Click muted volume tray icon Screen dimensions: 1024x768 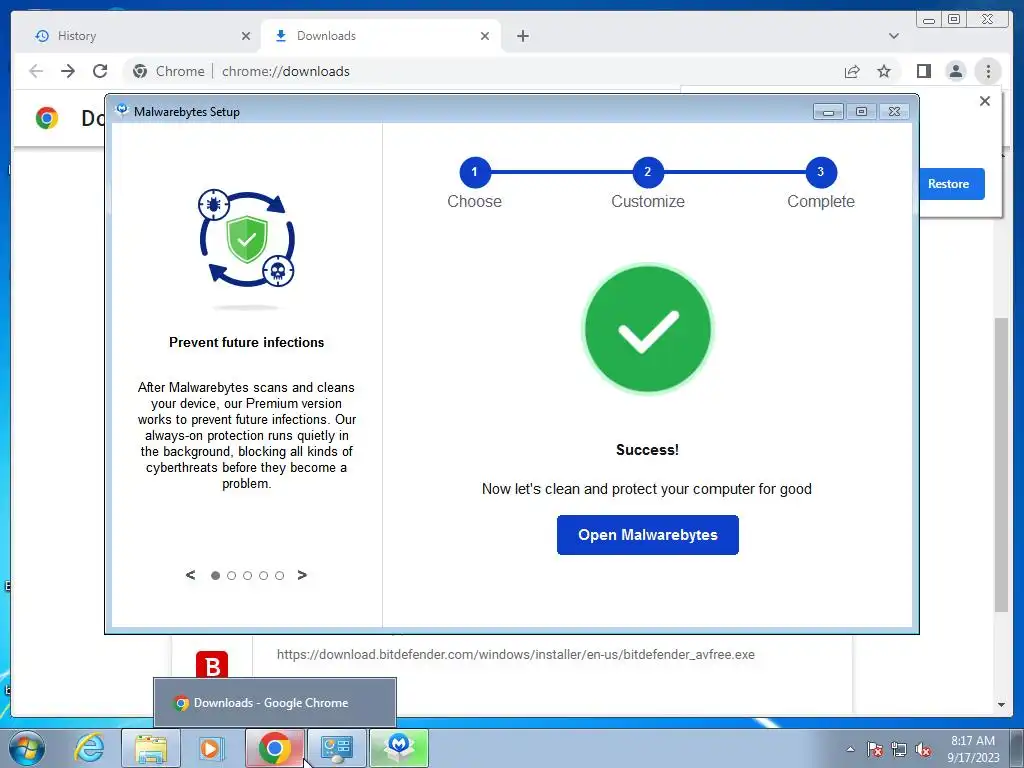click(923, 749)
